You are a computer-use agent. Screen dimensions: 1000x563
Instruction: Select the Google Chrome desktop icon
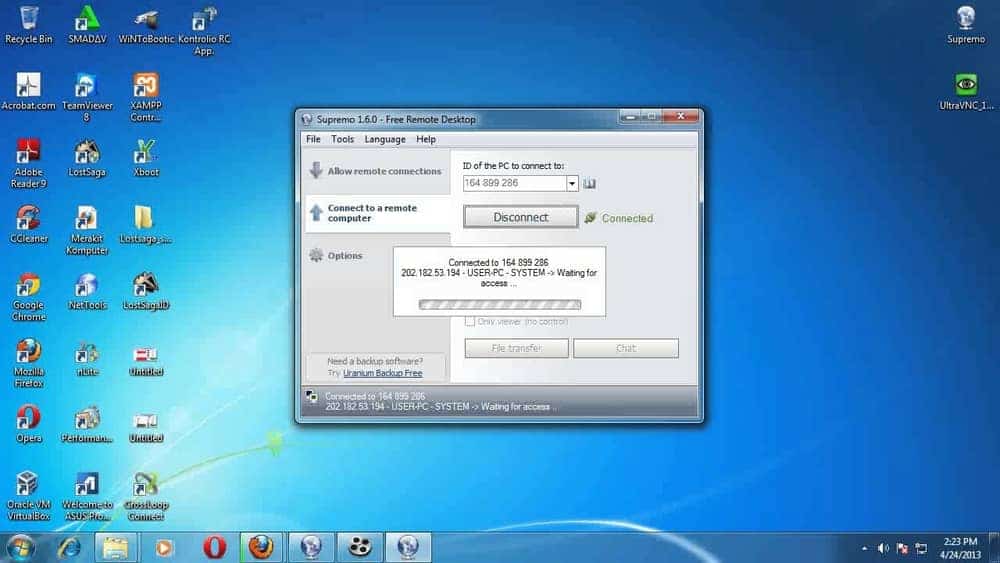click(29, 297)
